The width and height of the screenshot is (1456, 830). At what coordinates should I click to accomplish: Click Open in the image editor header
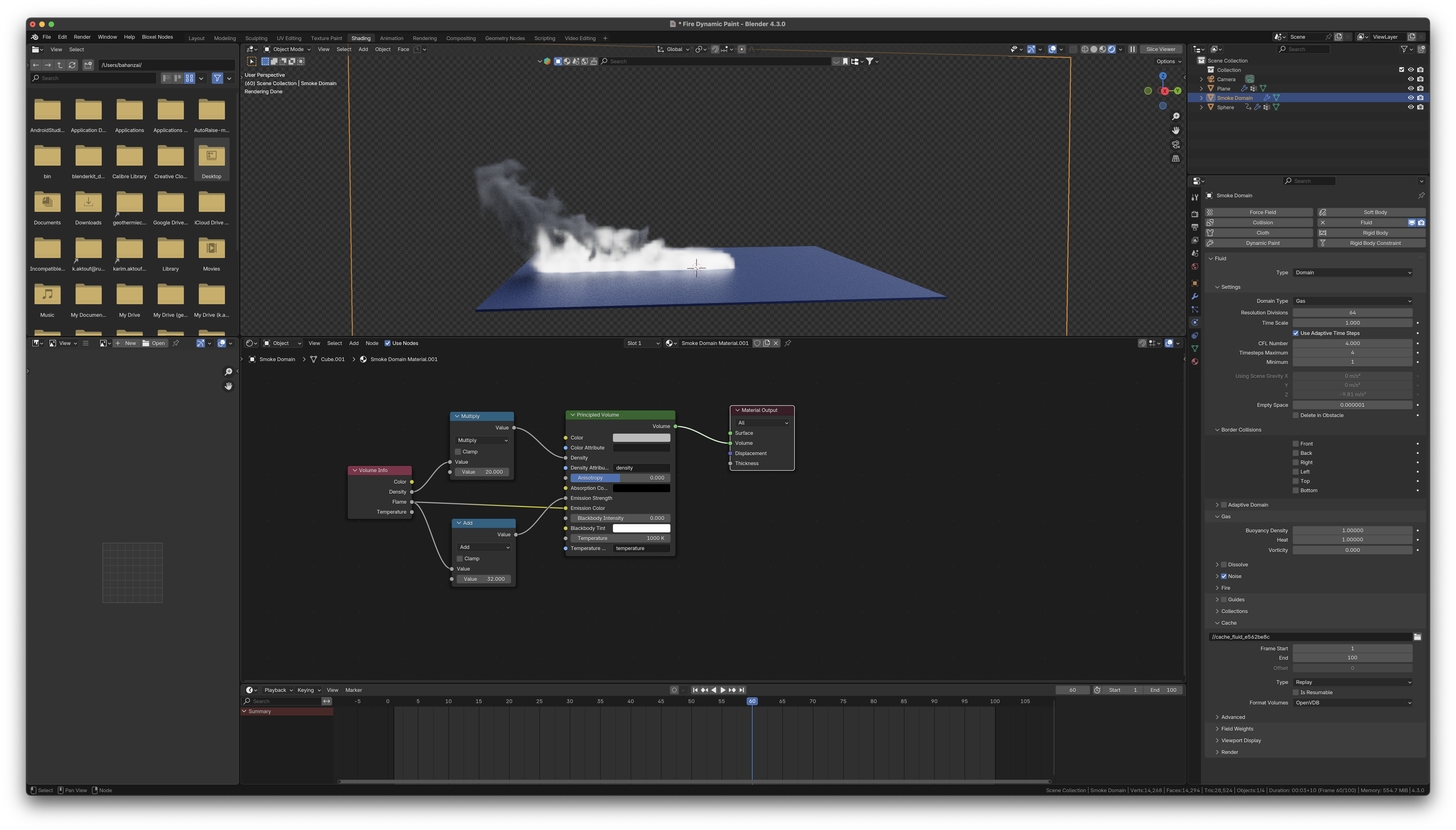pyautogui.click(x=154, y=343)
